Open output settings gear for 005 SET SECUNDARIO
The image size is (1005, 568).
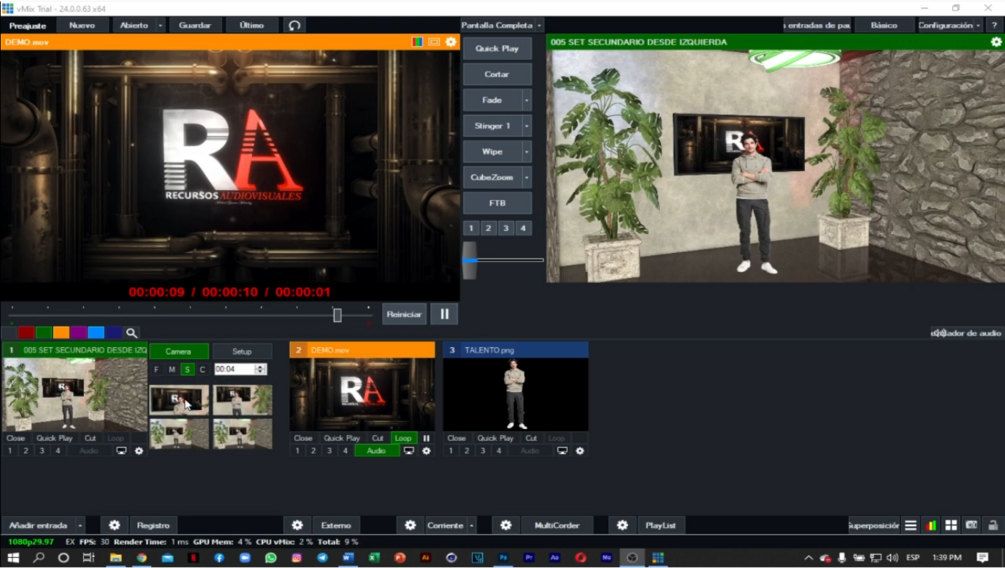996,42
